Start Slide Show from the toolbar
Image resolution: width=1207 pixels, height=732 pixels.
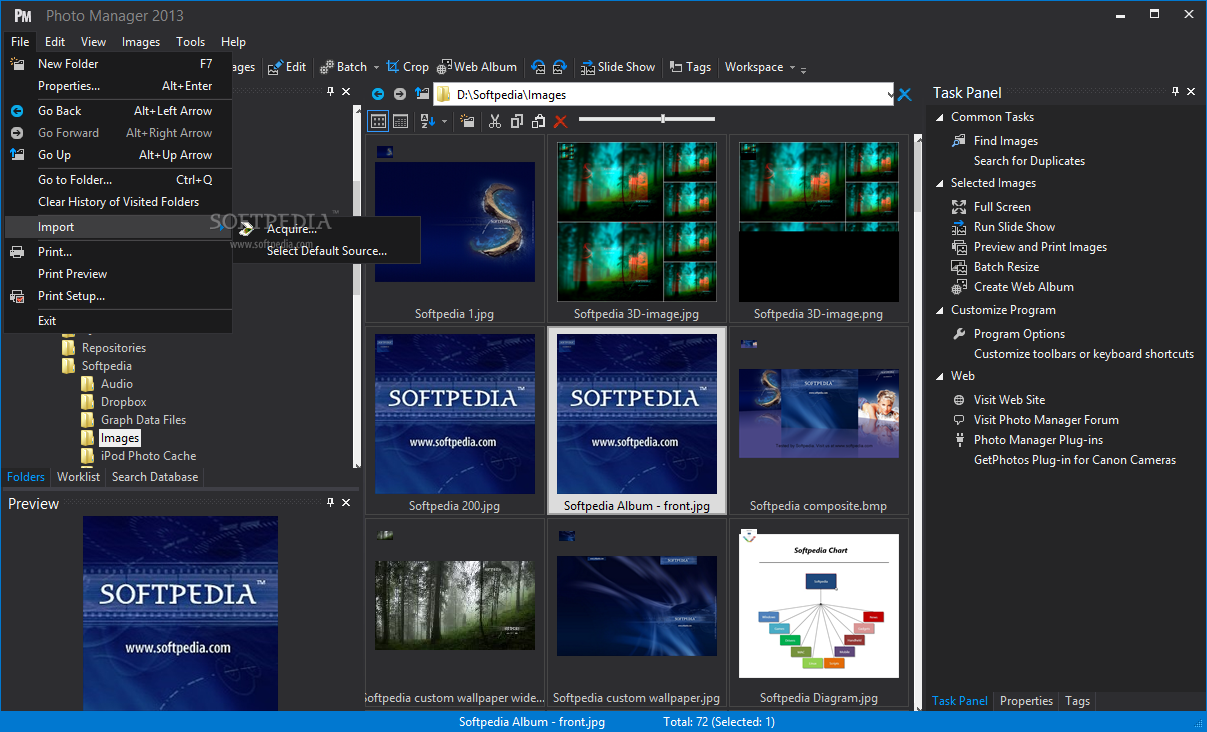coord(618,67)
